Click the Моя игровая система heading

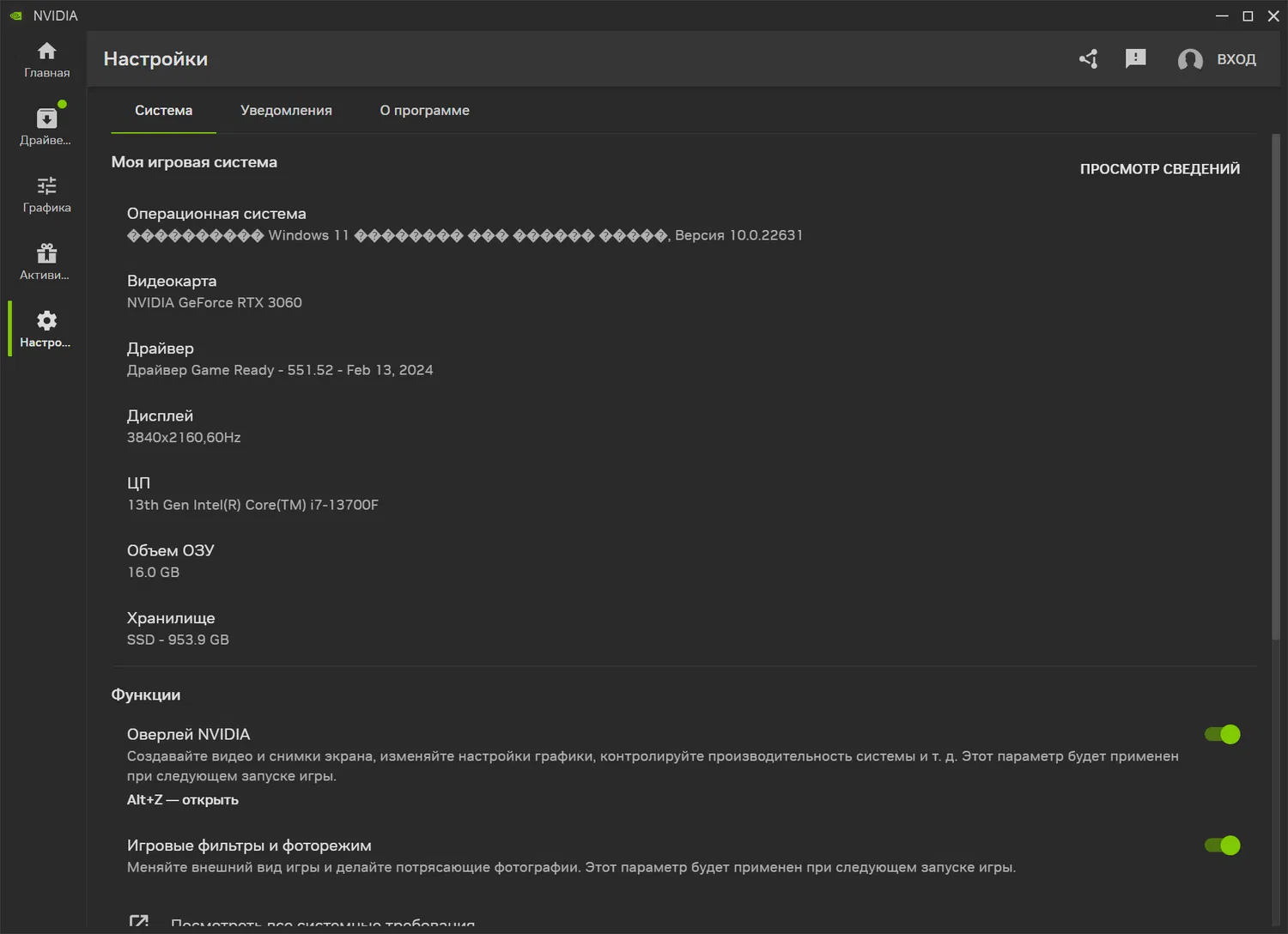[x=194, y=162]
